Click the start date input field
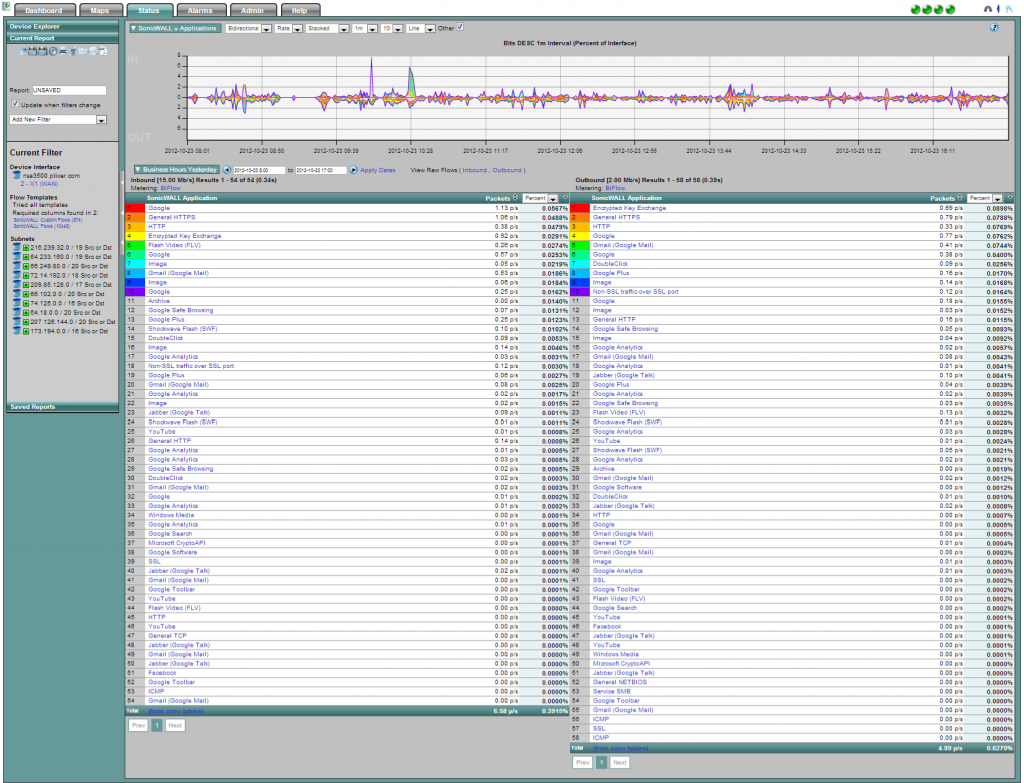 point(259,170)
